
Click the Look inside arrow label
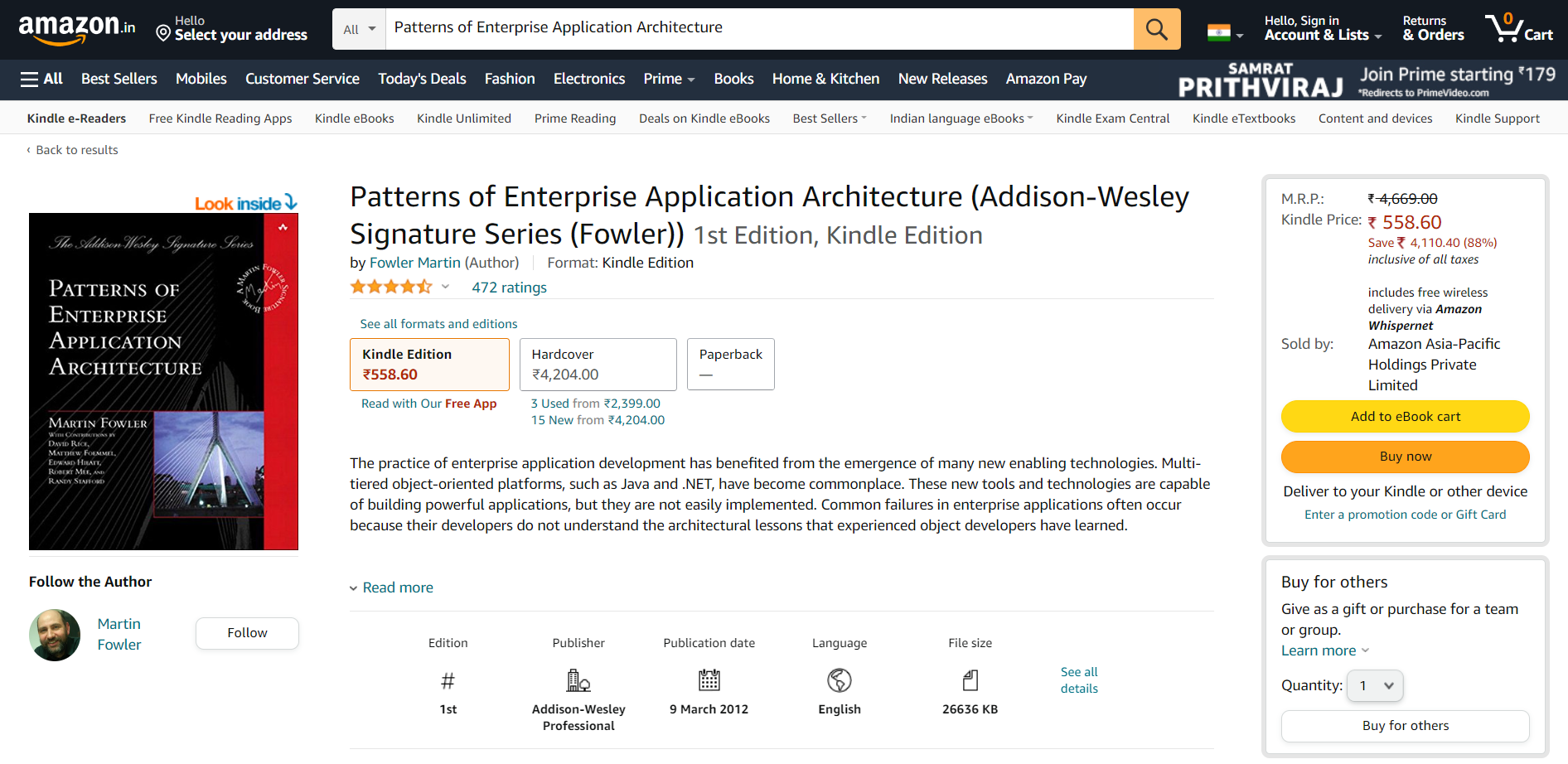click(x=246, y=203)
